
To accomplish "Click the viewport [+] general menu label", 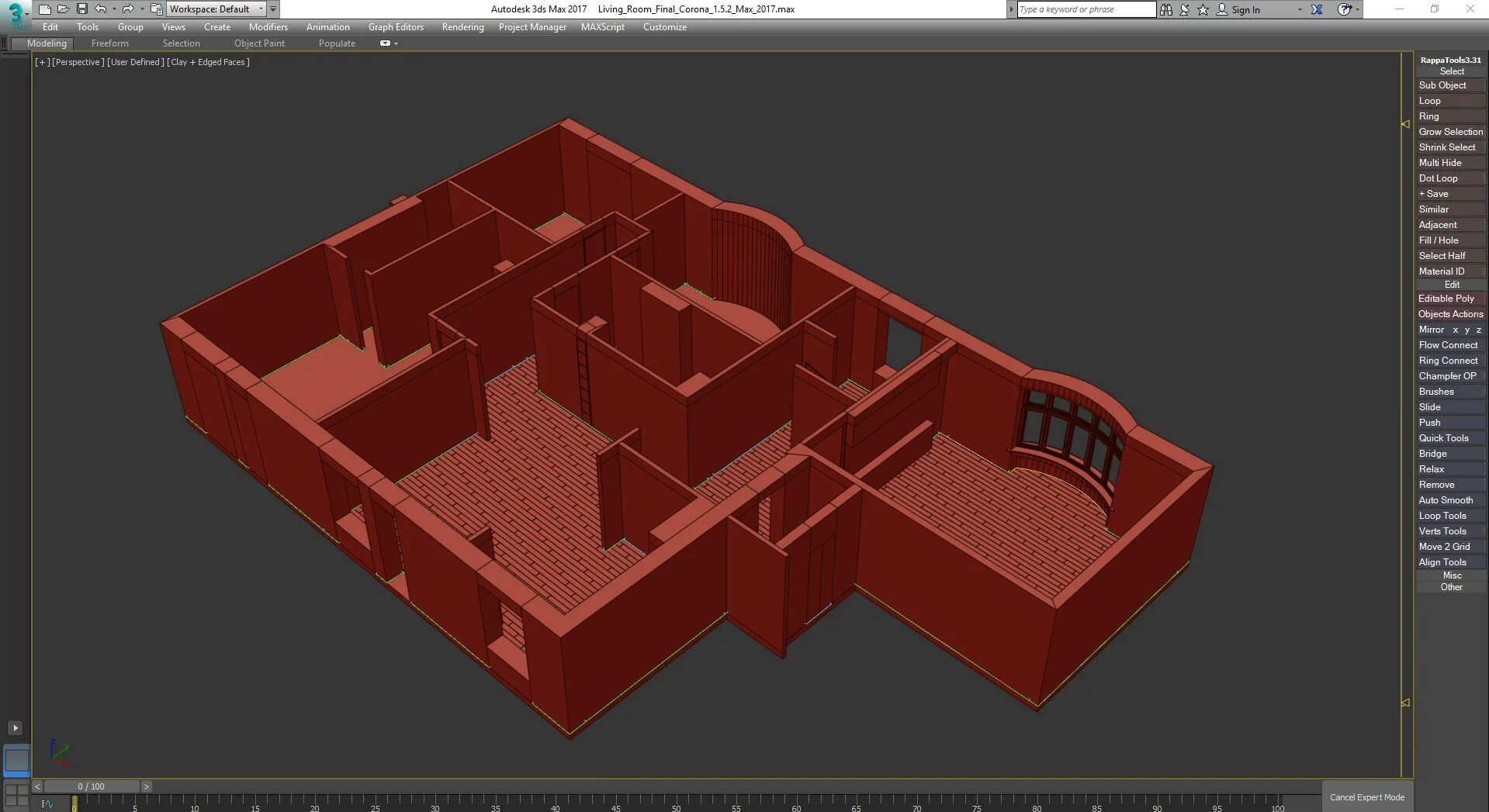I will 42,62.
